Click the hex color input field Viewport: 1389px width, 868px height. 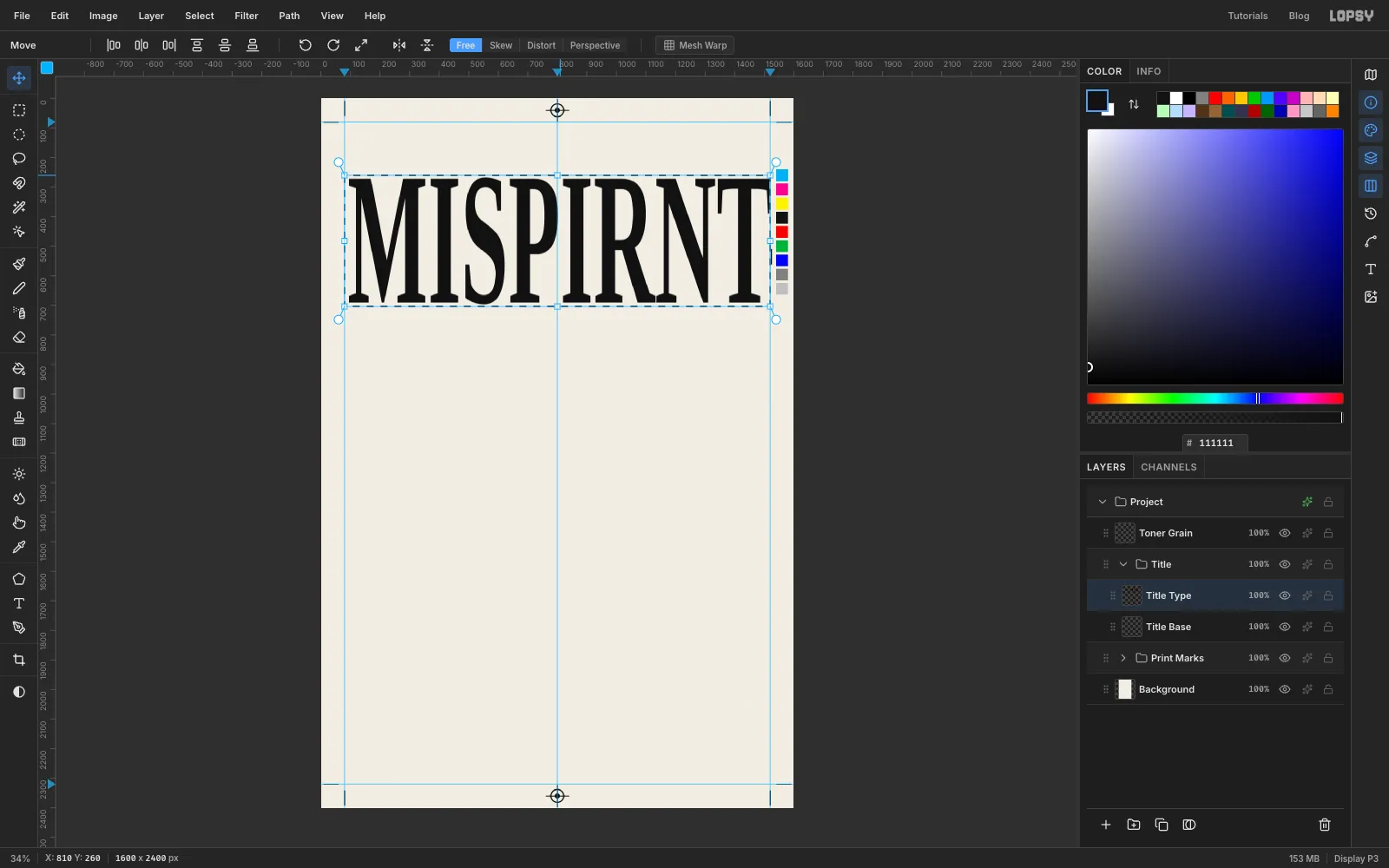pos(1215,443)
